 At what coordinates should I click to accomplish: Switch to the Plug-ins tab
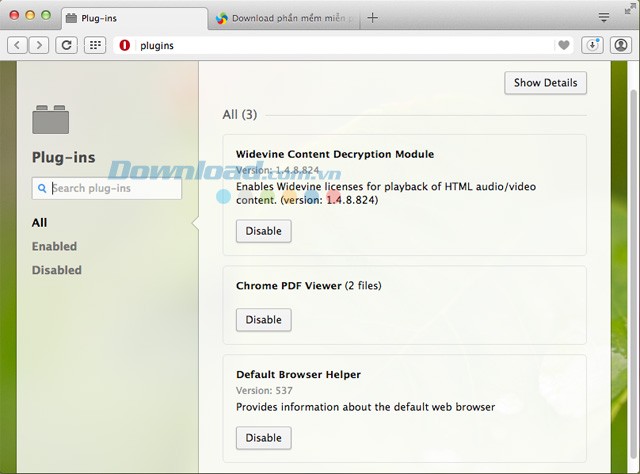(x=130, y=18)
